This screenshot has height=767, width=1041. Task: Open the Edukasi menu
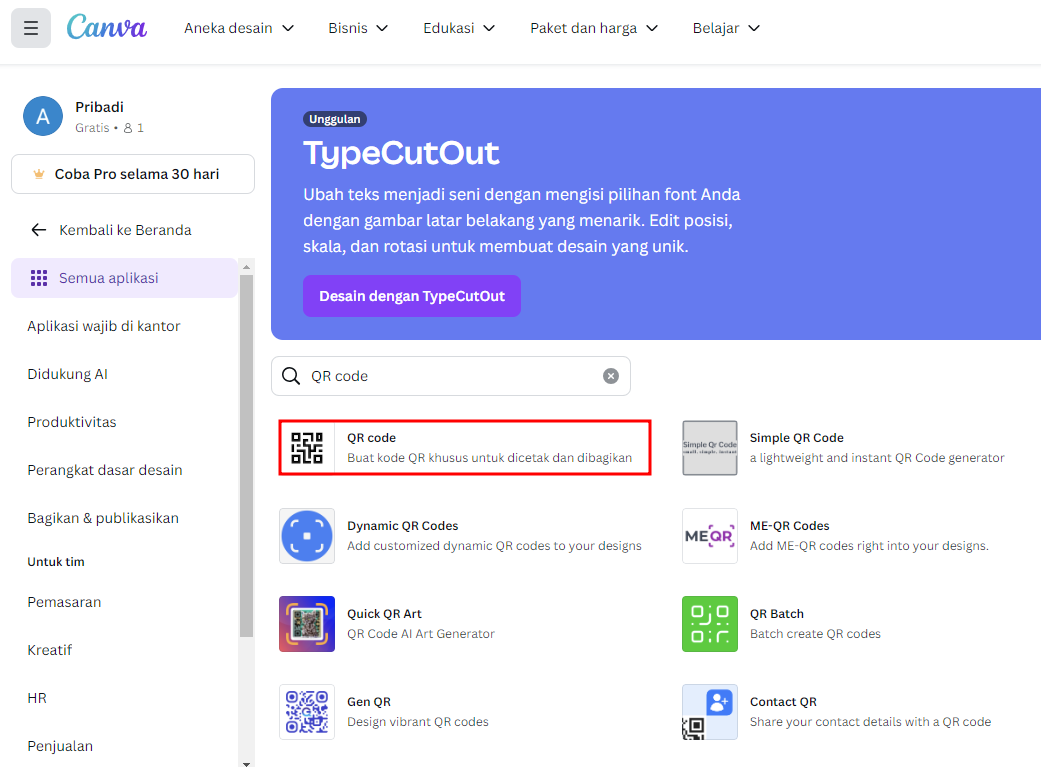click(459, 28)
